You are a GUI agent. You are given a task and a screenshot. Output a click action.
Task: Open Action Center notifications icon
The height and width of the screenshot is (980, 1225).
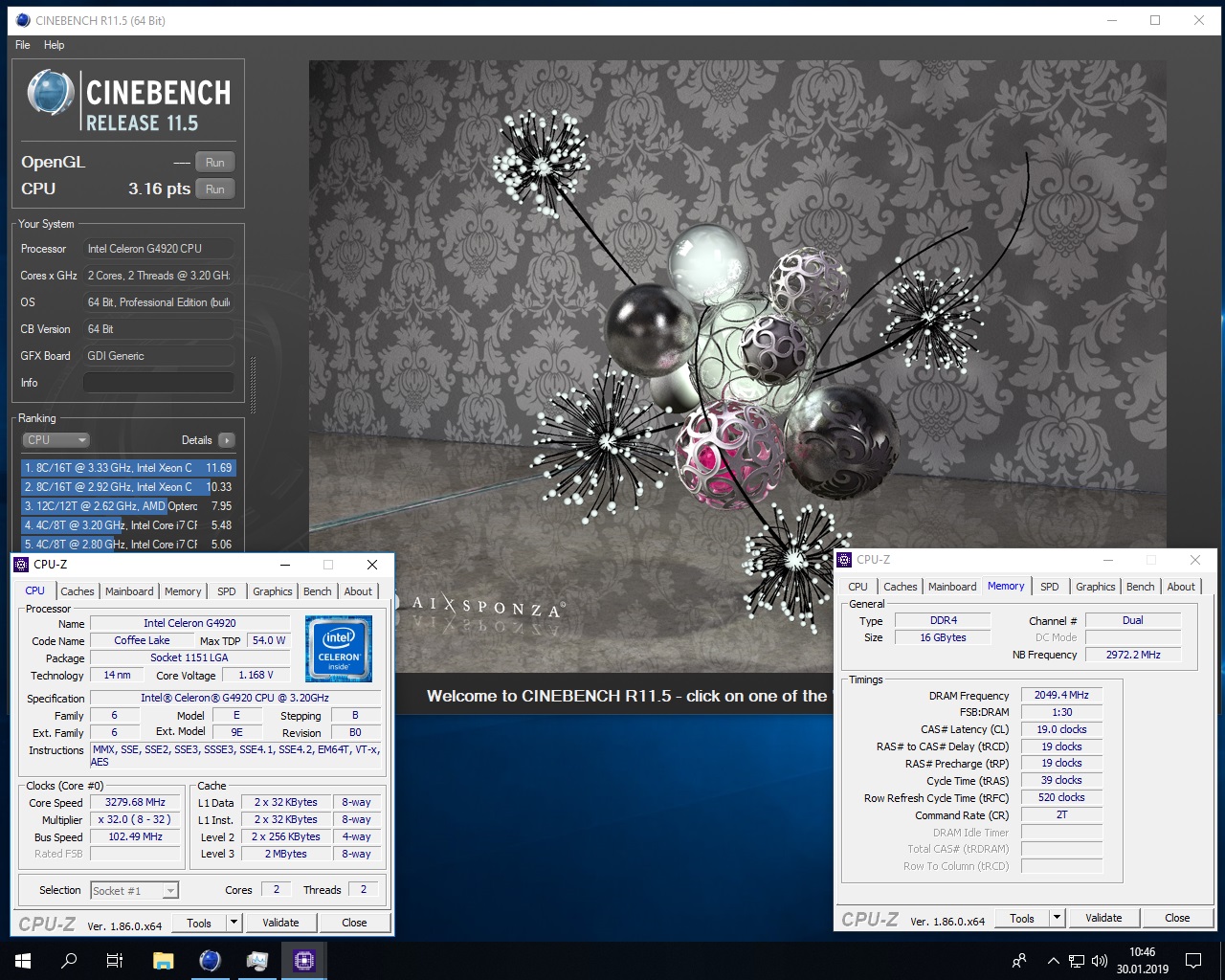[1193, 961]
